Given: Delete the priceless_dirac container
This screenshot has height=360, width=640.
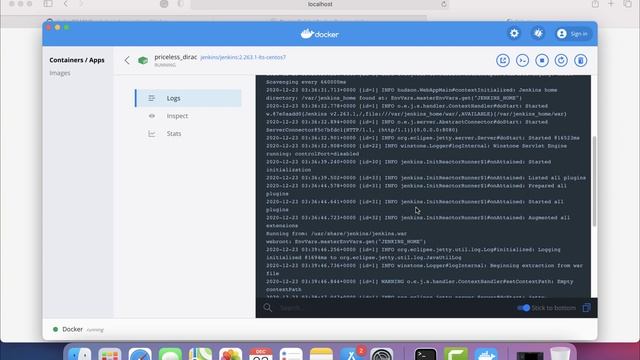Looking at the screenshot, I should point(580,60).
